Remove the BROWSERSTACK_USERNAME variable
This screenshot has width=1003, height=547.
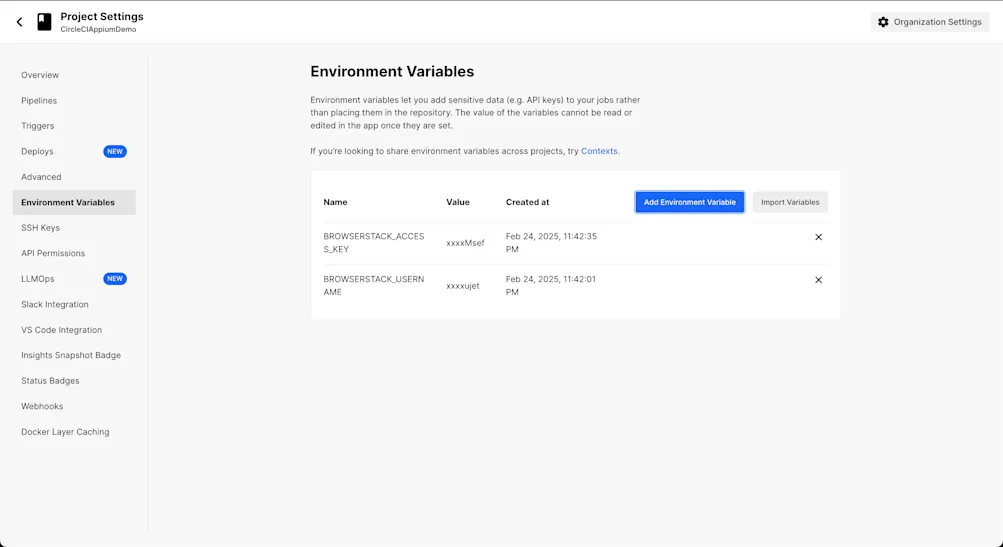818,280
